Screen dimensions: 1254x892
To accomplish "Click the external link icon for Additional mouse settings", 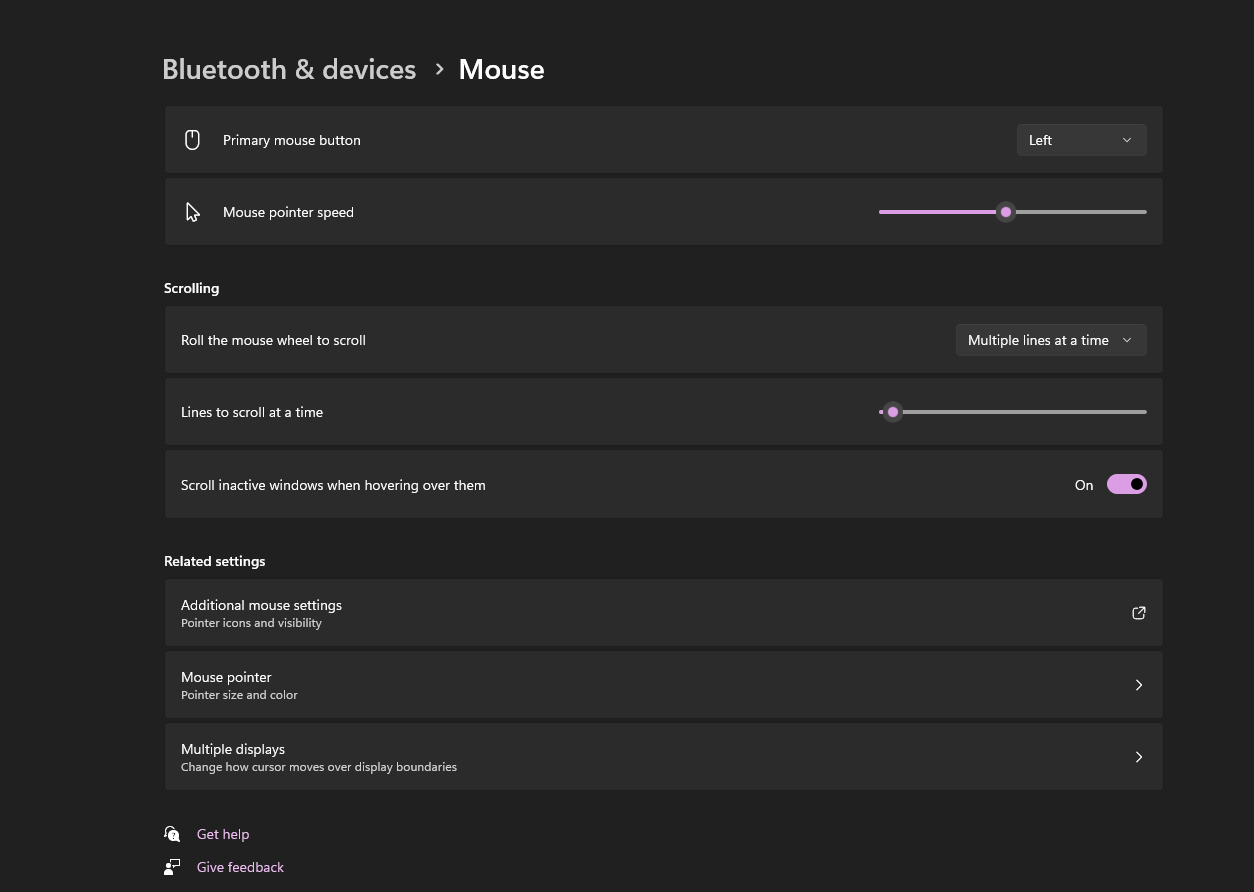I will point(1138,613).
